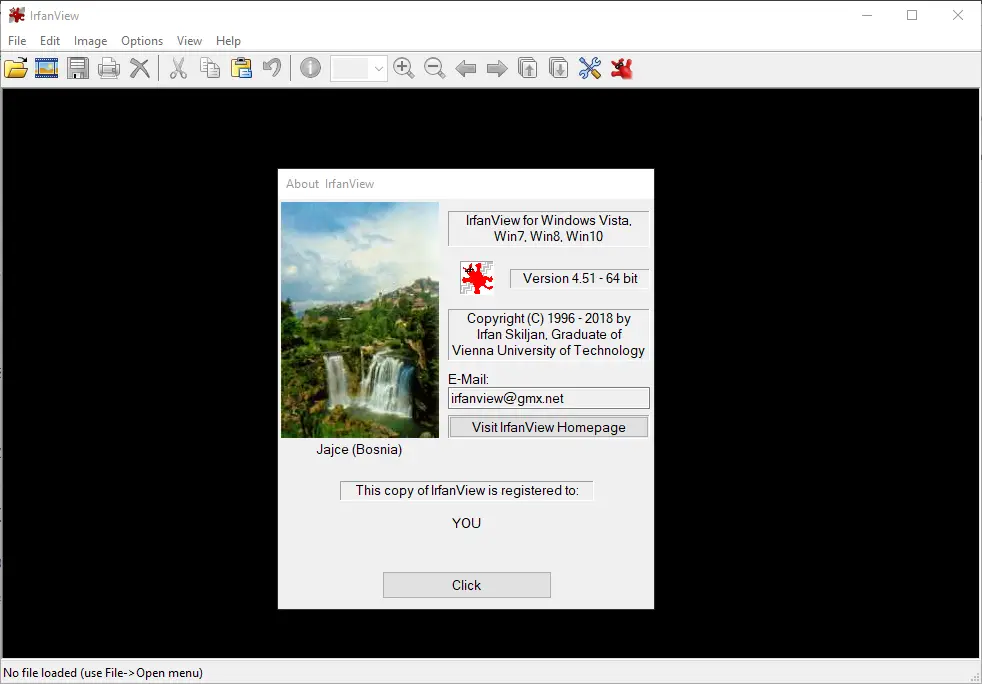Click Visit IrfanView Homepage button
The height and width of the screenshot is (684, 982).
(548, 427)
